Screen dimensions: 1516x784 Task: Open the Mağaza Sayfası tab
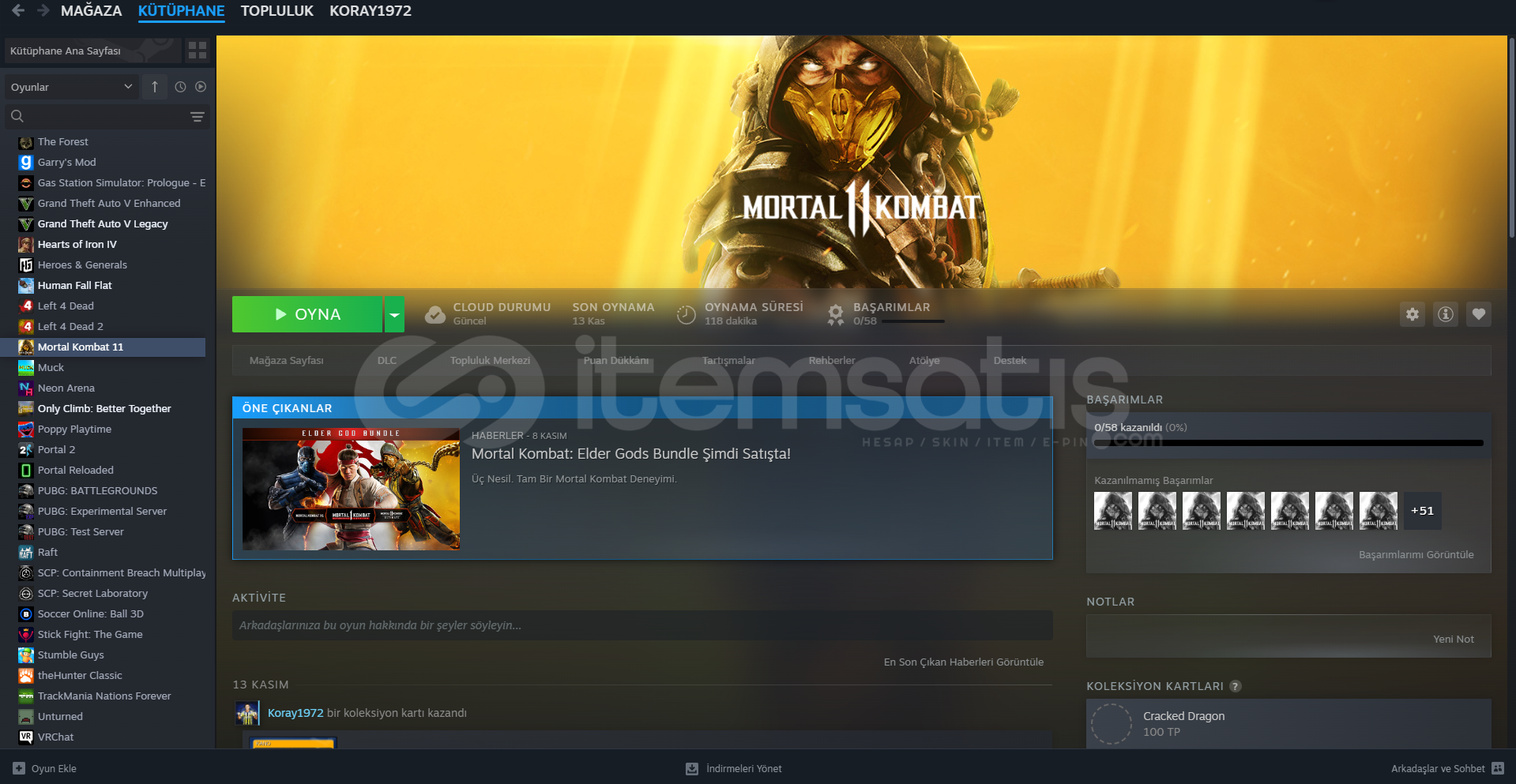coord(287,361)
